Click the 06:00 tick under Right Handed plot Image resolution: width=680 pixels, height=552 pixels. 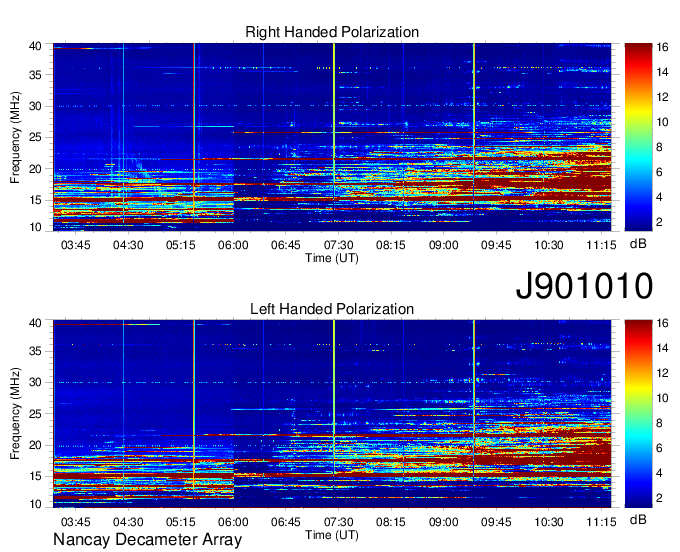(x=233, y=245)
